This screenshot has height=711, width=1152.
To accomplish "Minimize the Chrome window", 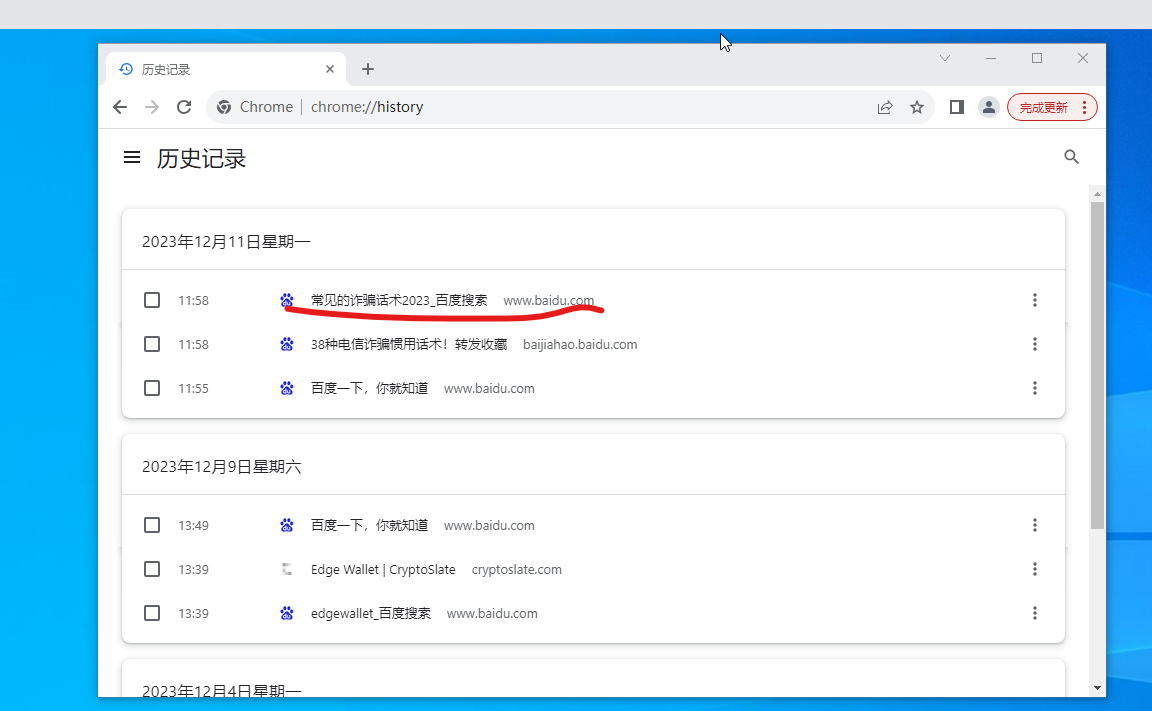I will [991, 58].
